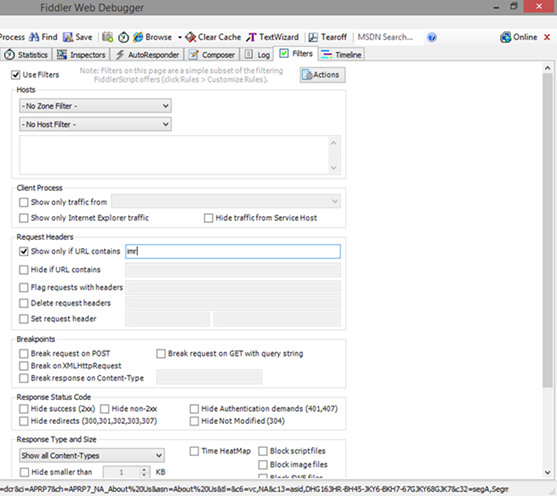Viewport: 557px width, 496px height.
Task: Click the Tearoff toolbar icon
Action: coord(313,37)
